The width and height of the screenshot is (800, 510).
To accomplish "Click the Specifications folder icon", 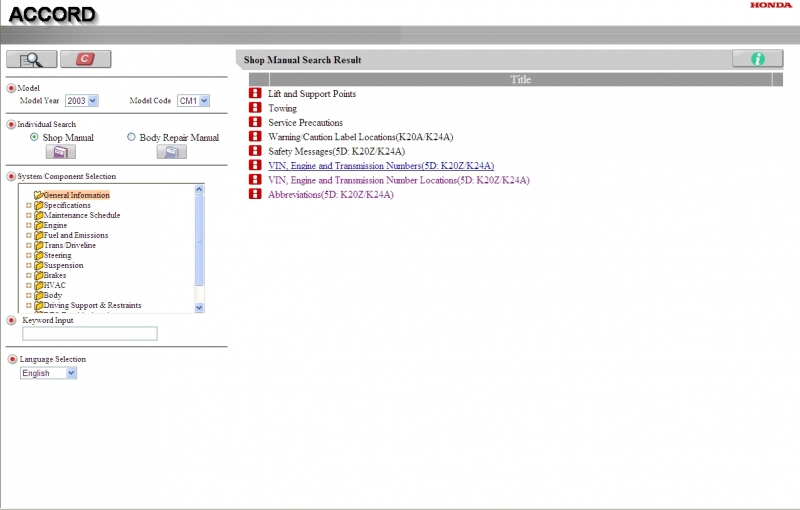I will 38,205.
